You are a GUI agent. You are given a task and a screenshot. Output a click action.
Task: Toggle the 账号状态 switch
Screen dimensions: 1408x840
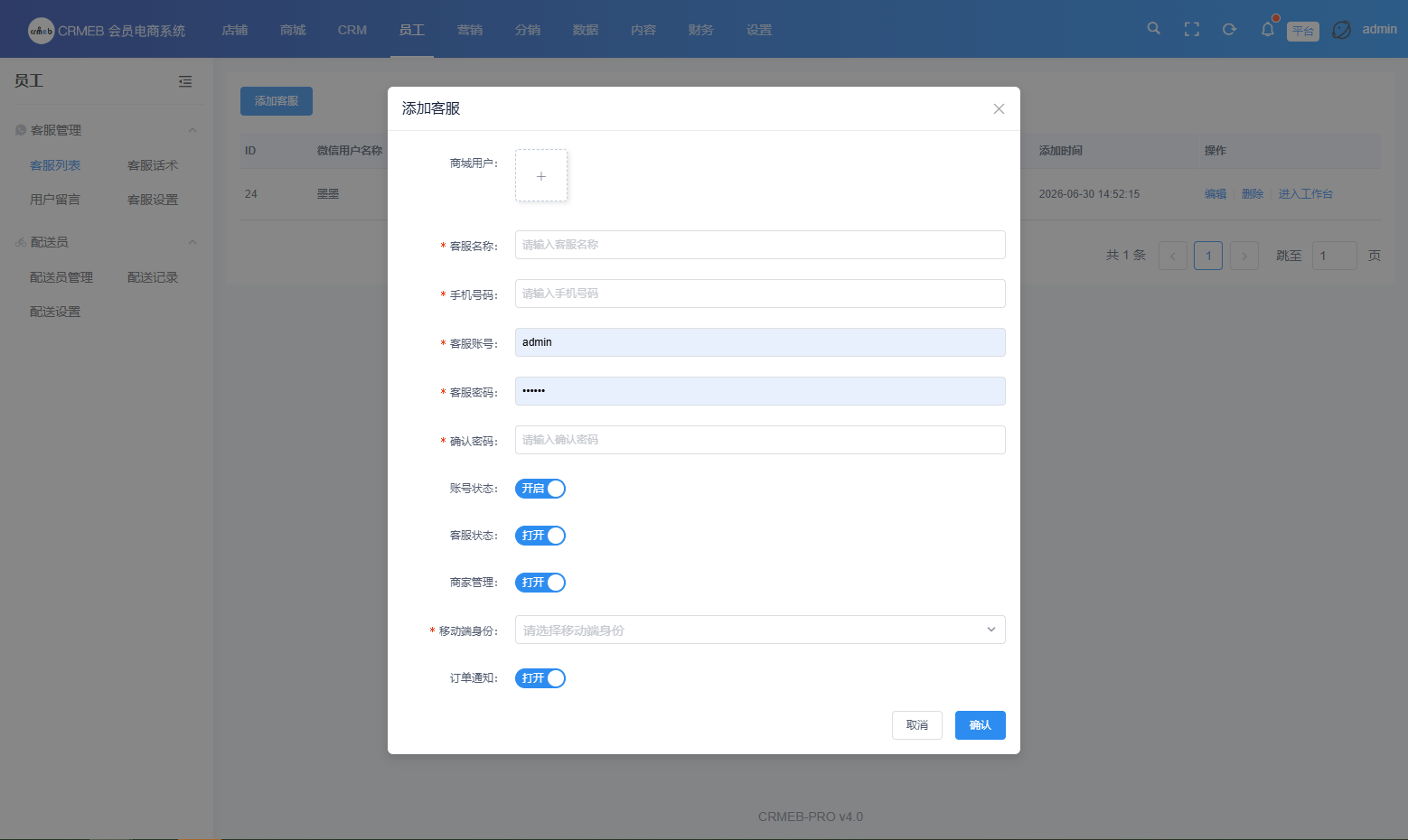pos(540,489)
